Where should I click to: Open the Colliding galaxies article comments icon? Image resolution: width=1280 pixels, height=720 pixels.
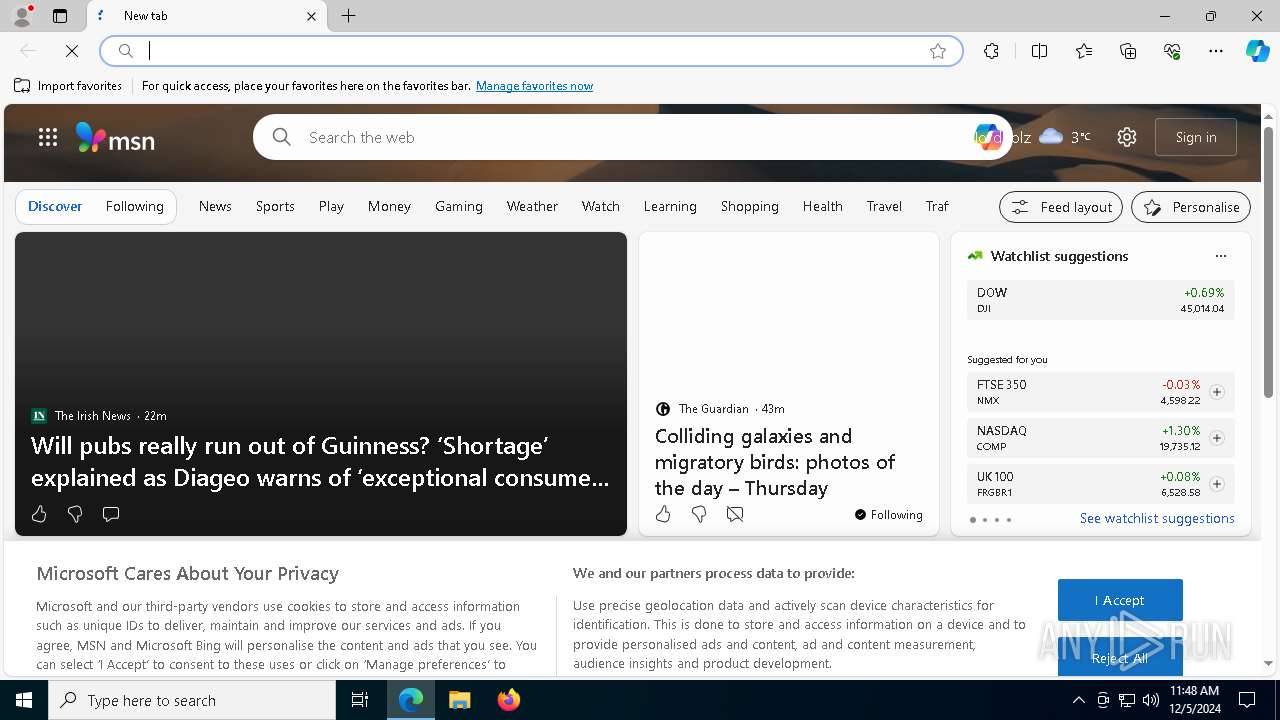(735, 514)
